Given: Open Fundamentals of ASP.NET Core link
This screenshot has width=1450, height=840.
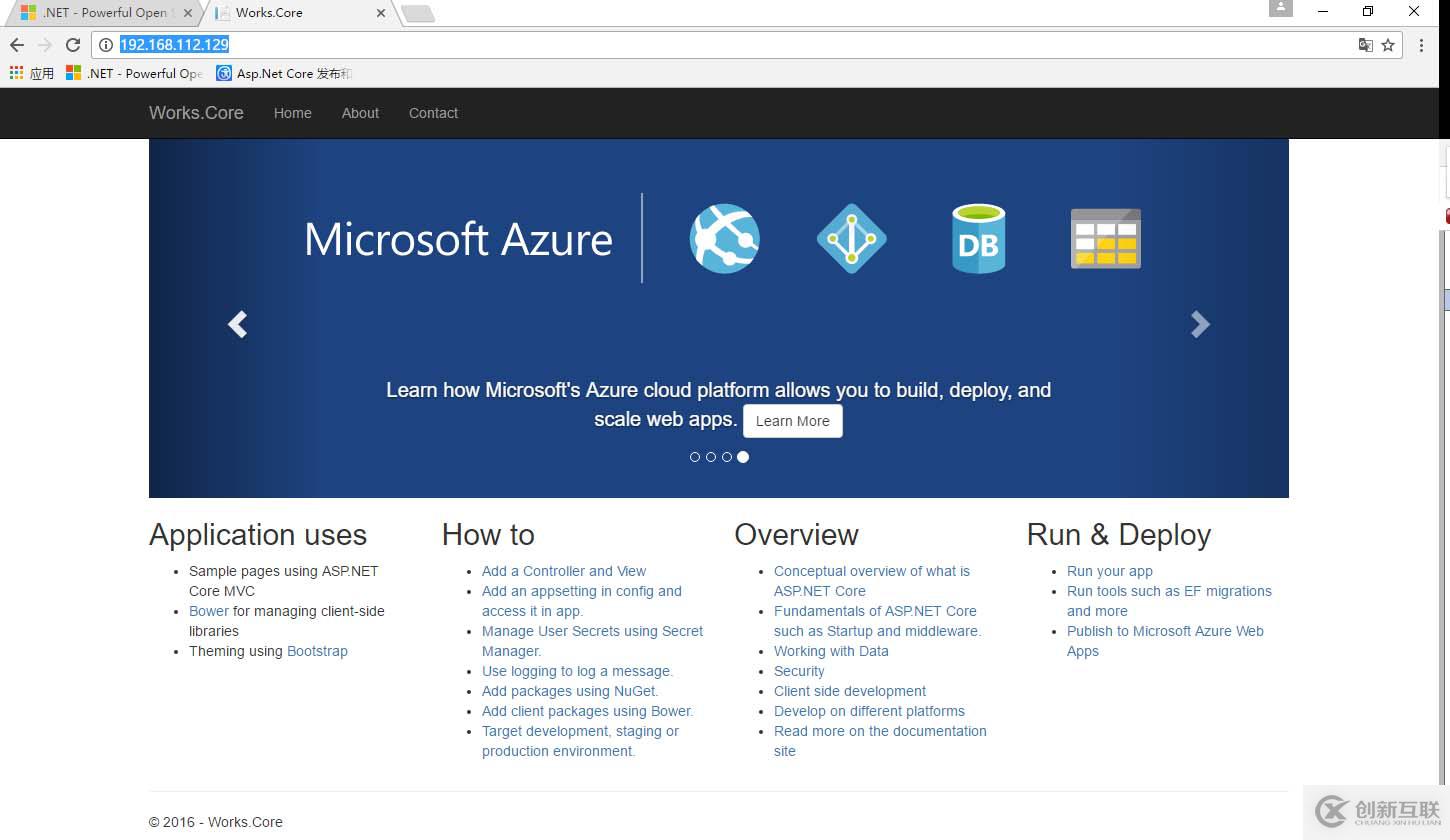Looking at the screenshot, I should click(x=877, y=621).
